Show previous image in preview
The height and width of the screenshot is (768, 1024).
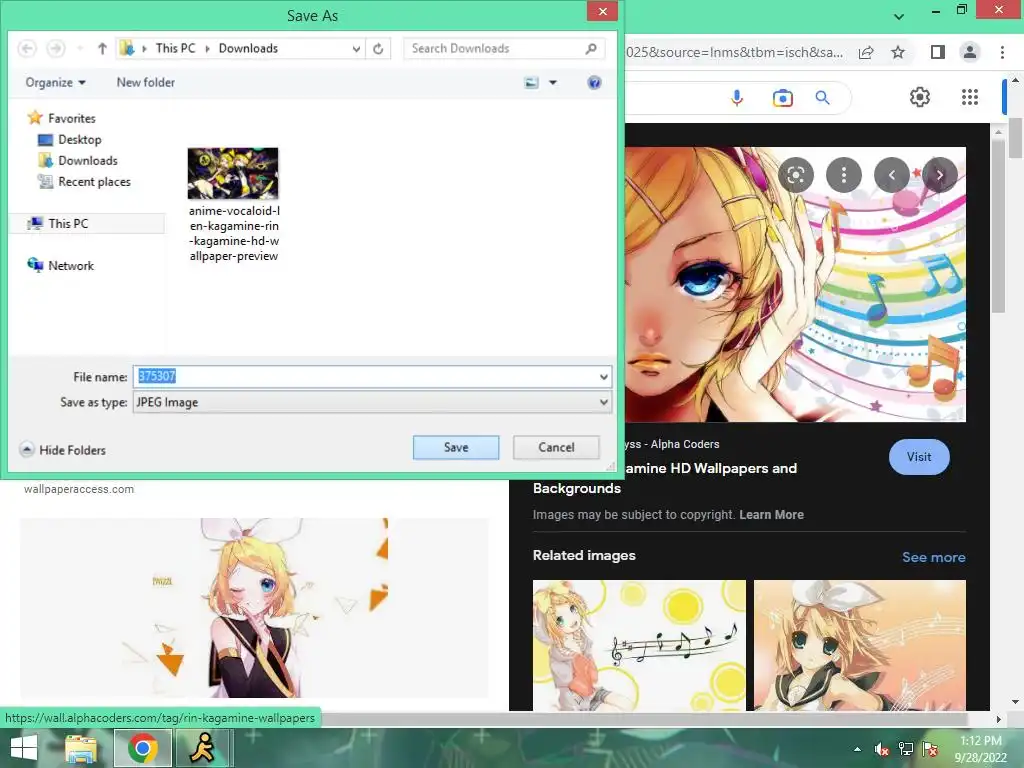tap(891, 175)
